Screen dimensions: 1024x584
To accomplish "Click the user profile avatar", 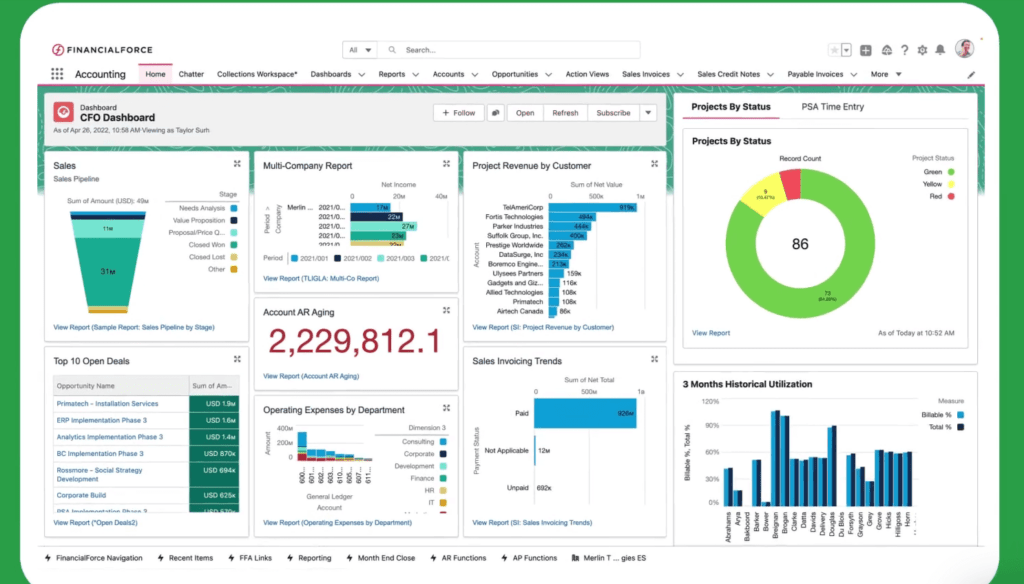I will 964,49.
